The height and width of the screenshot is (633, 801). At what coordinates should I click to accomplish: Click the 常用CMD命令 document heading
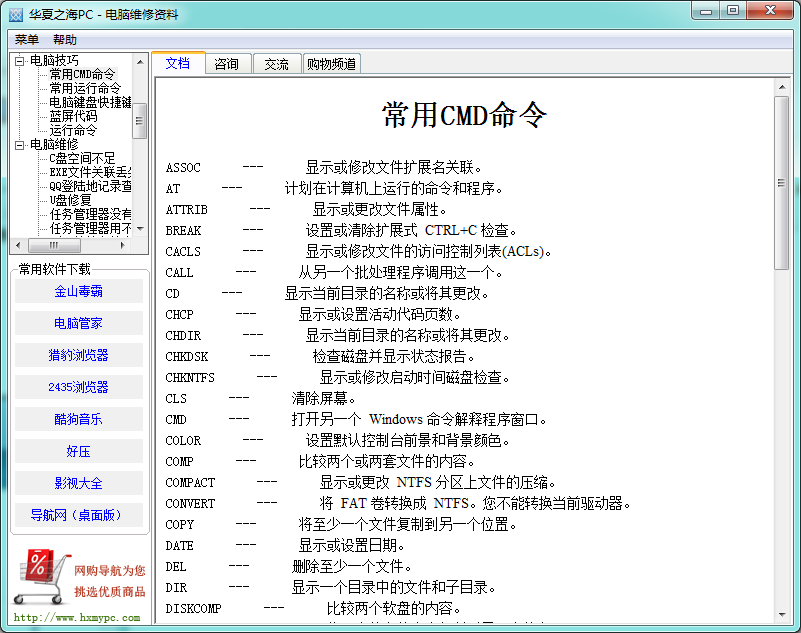coord(464,114)
